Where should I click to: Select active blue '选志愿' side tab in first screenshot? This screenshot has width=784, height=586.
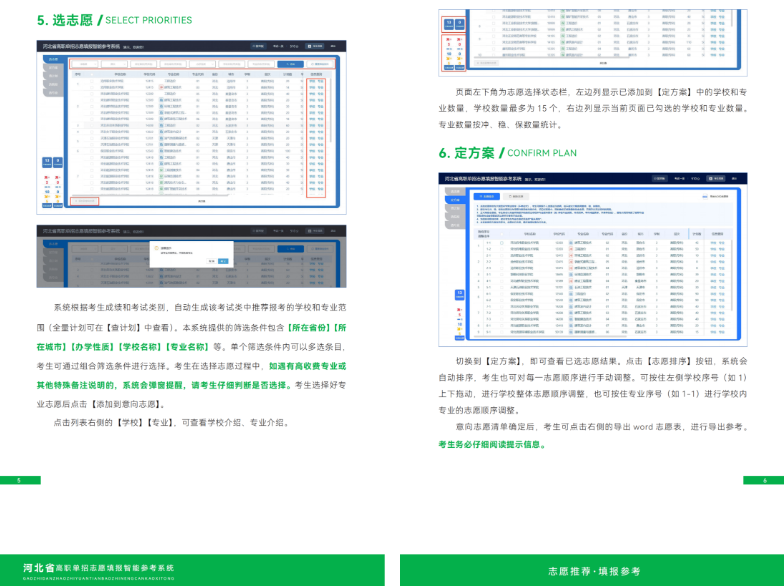[53, 59]
